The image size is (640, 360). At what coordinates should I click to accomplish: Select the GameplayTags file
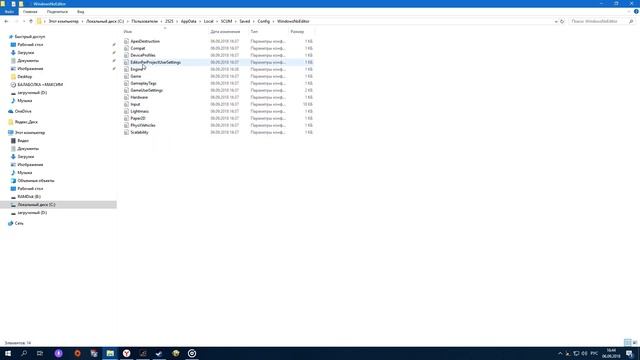click(143, 83)
